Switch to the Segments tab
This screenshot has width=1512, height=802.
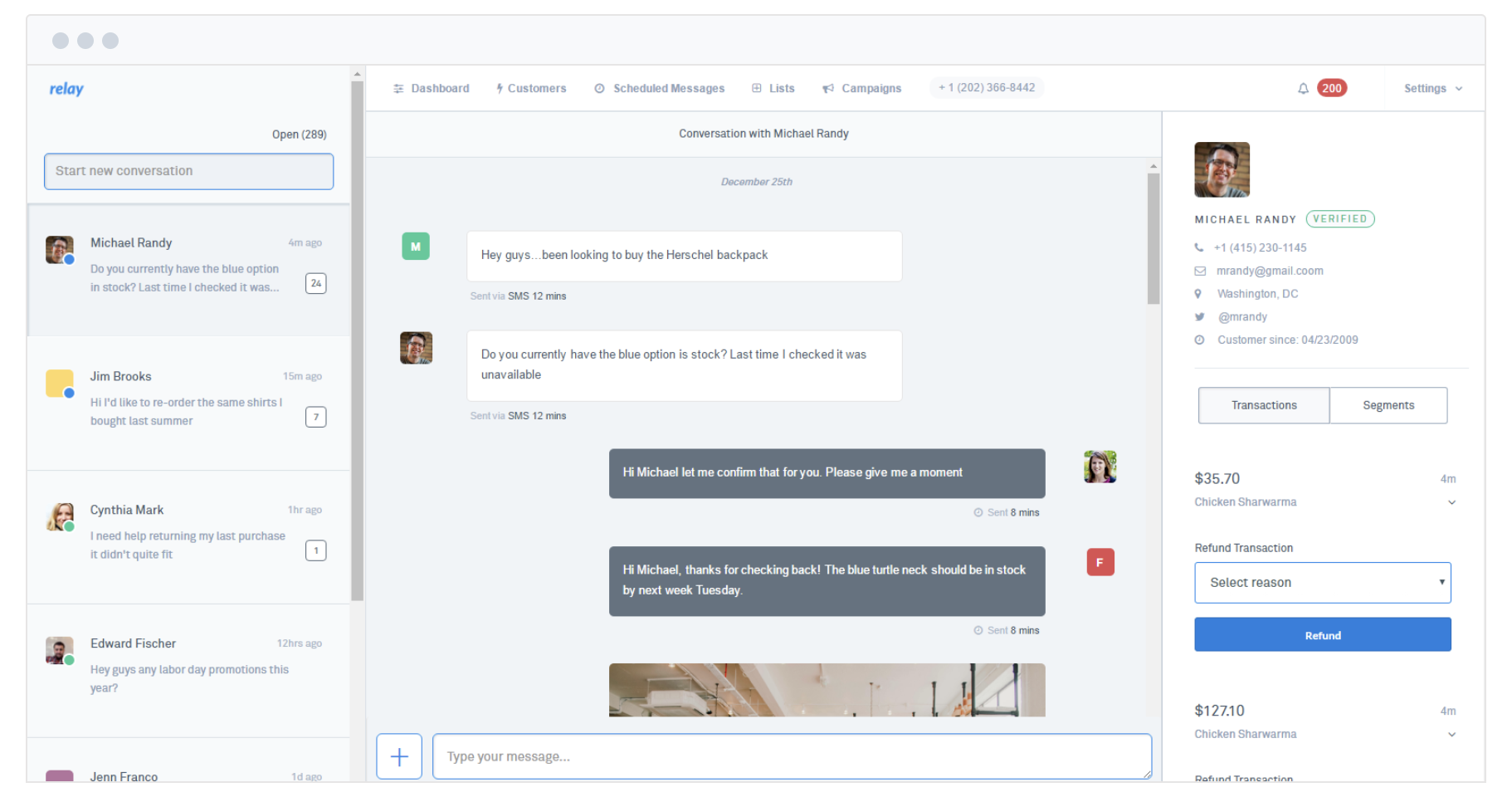[1388, 405]
